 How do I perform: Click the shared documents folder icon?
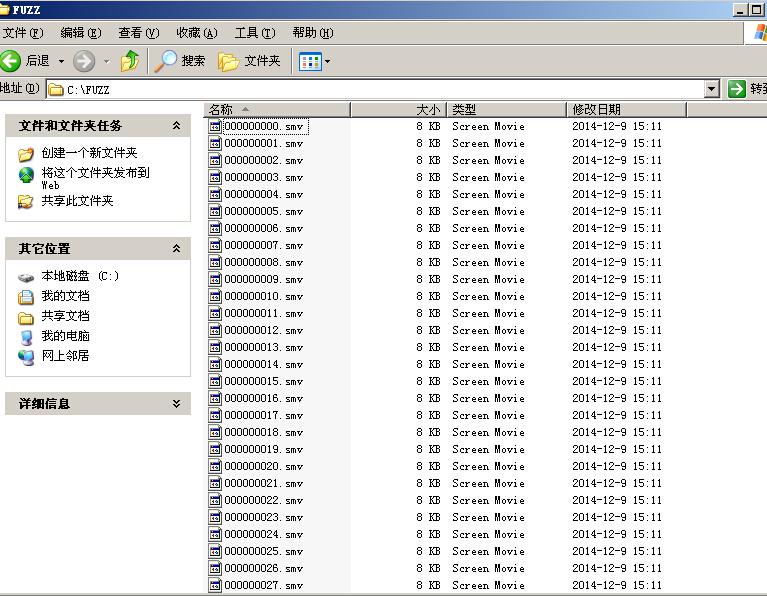tap(26, 319)
